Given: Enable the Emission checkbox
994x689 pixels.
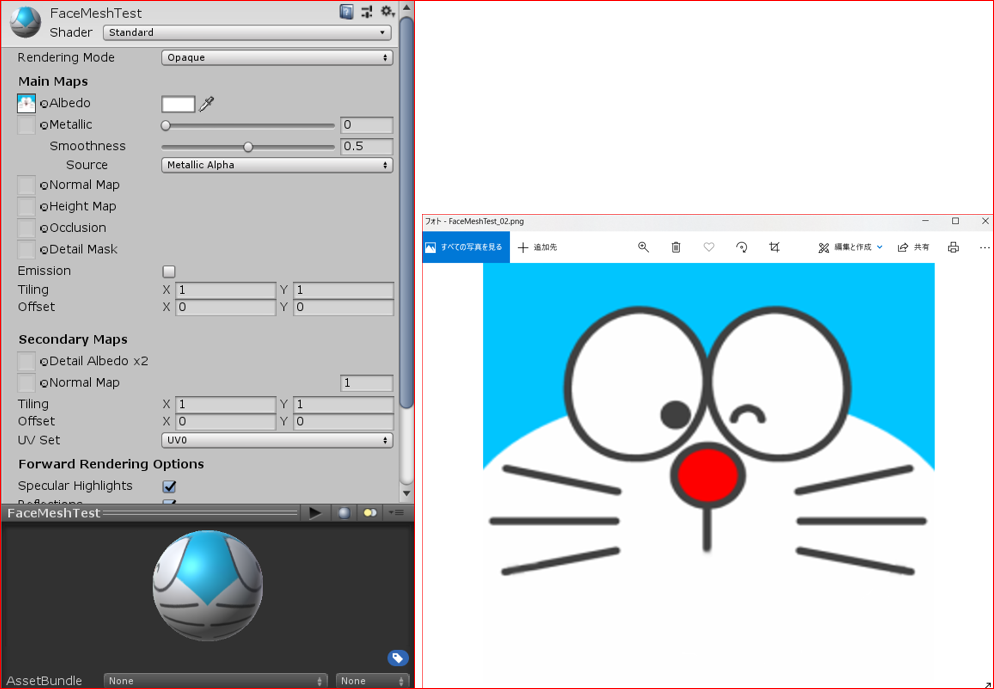Looking at the screenshot, I should [169, 271].
